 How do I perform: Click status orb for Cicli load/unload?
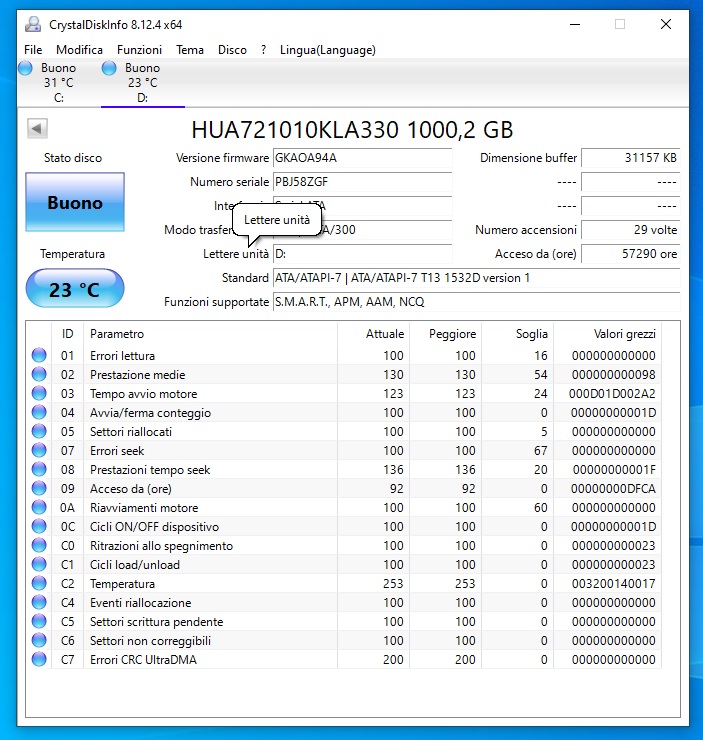(39, 564)
